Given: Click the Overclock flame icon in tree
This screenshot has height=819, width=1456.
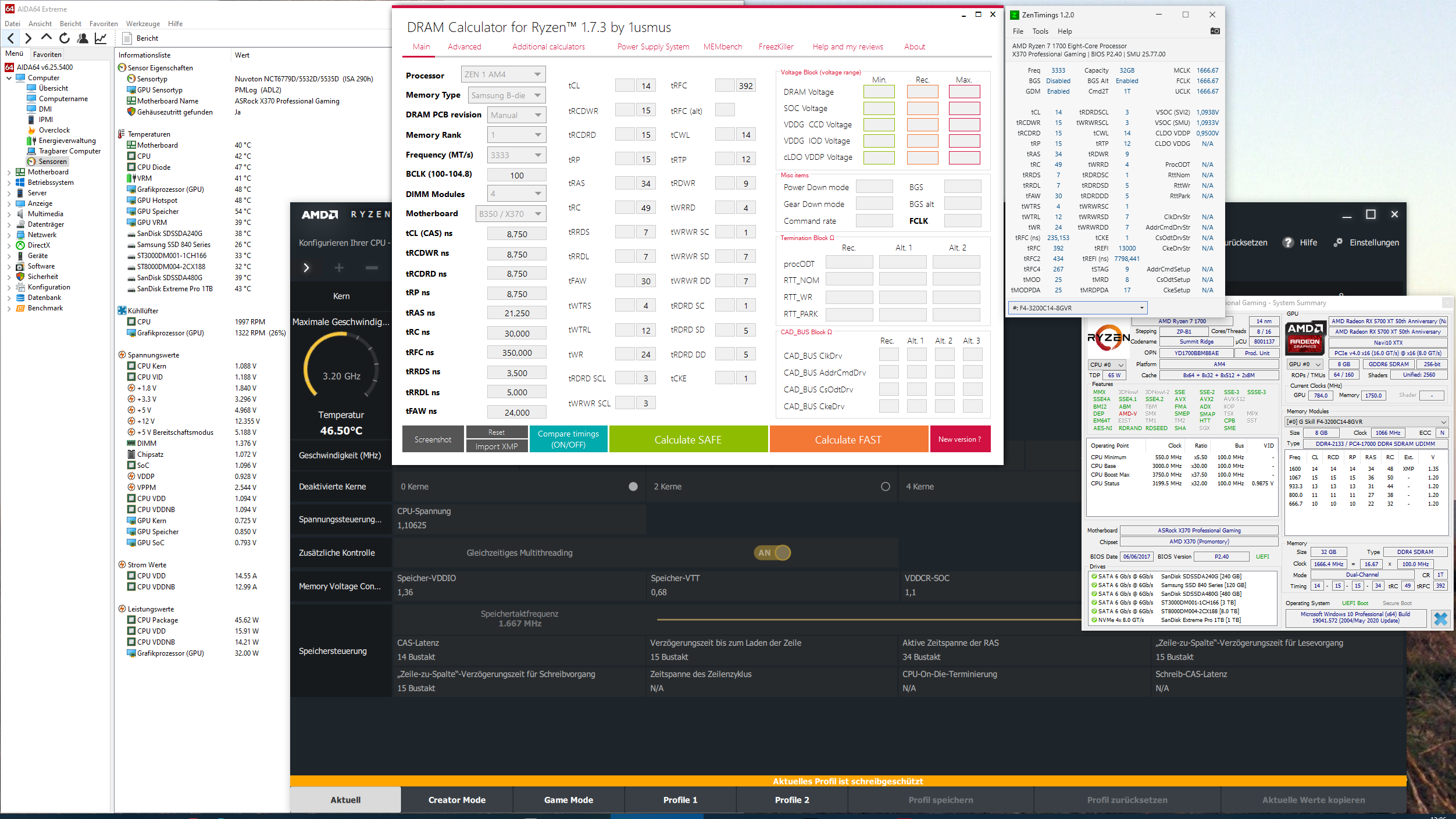Looking at the screenshot, I should pos(31,130).
